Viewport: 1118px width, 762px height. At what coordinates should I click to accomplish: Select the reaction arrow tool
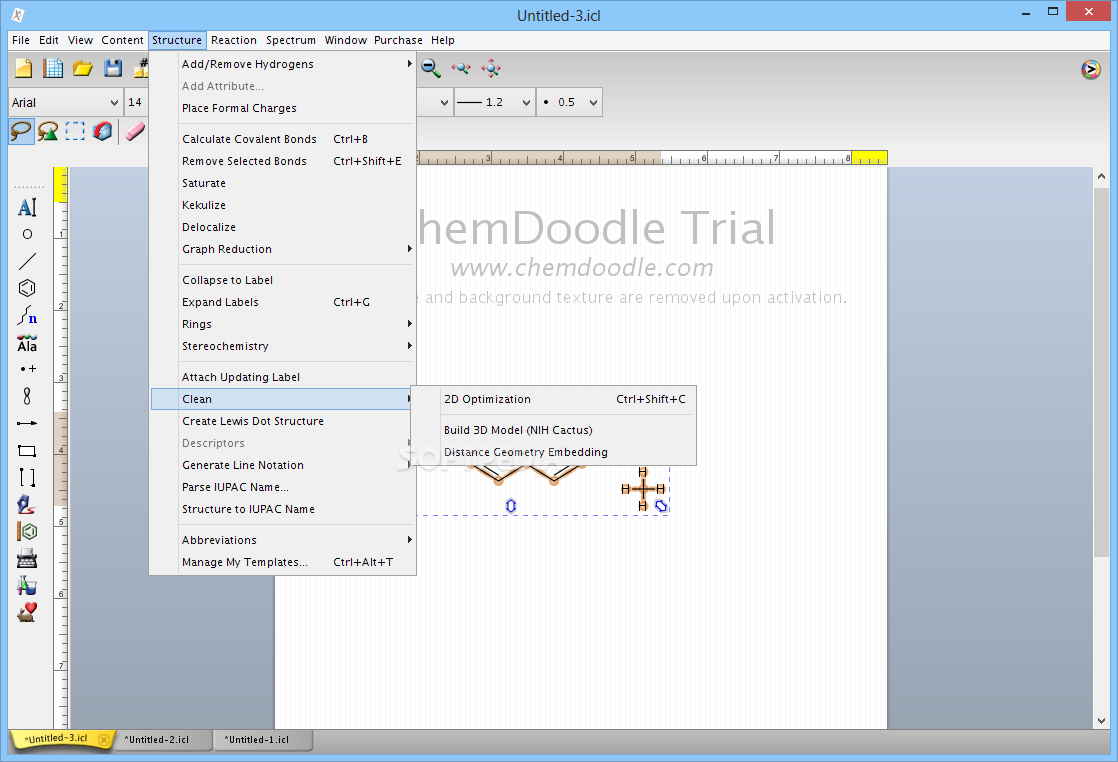pos(27,423)
